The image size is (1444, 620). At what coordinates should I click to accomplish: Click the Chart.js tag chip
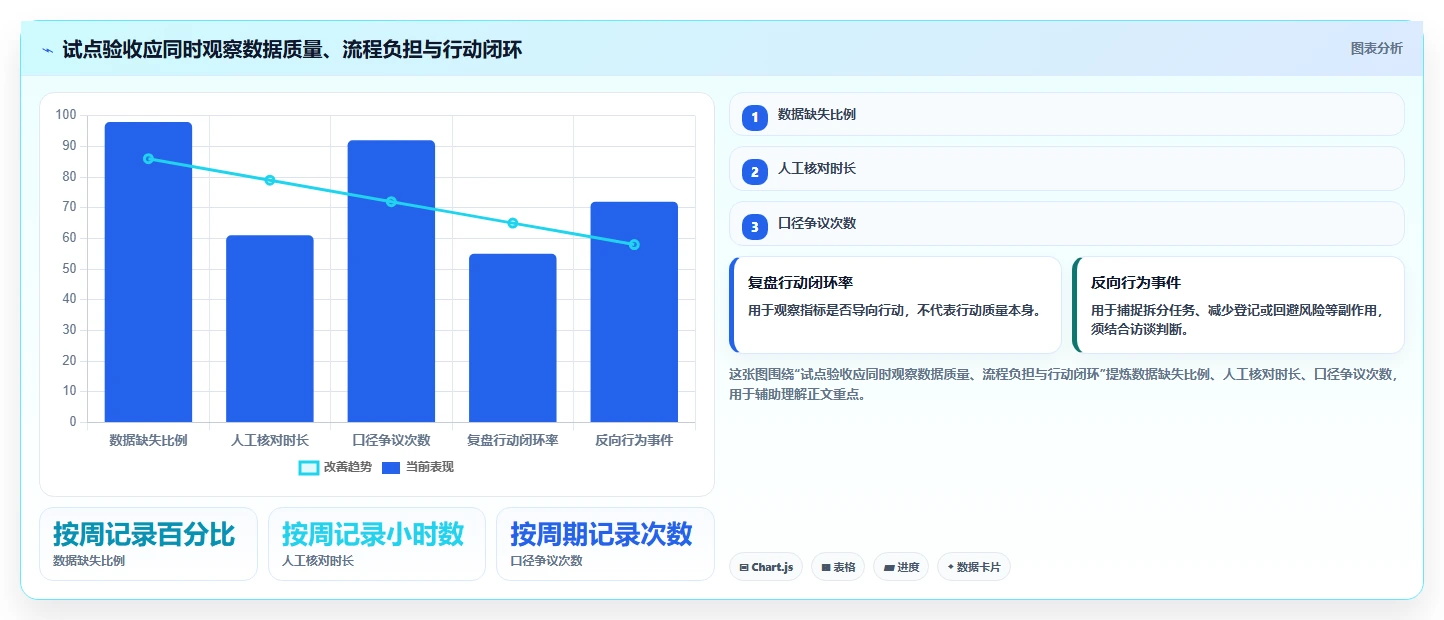(766, 567)
